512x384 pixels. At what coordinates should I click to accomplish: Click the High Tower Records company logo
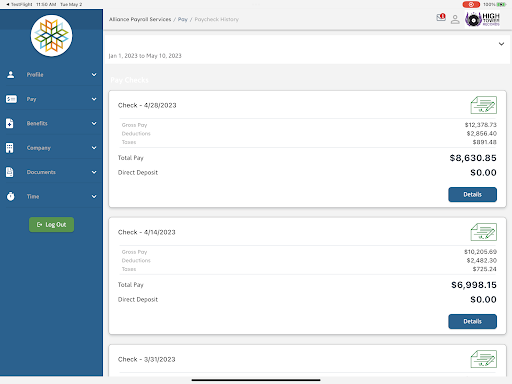click(482, 19)
